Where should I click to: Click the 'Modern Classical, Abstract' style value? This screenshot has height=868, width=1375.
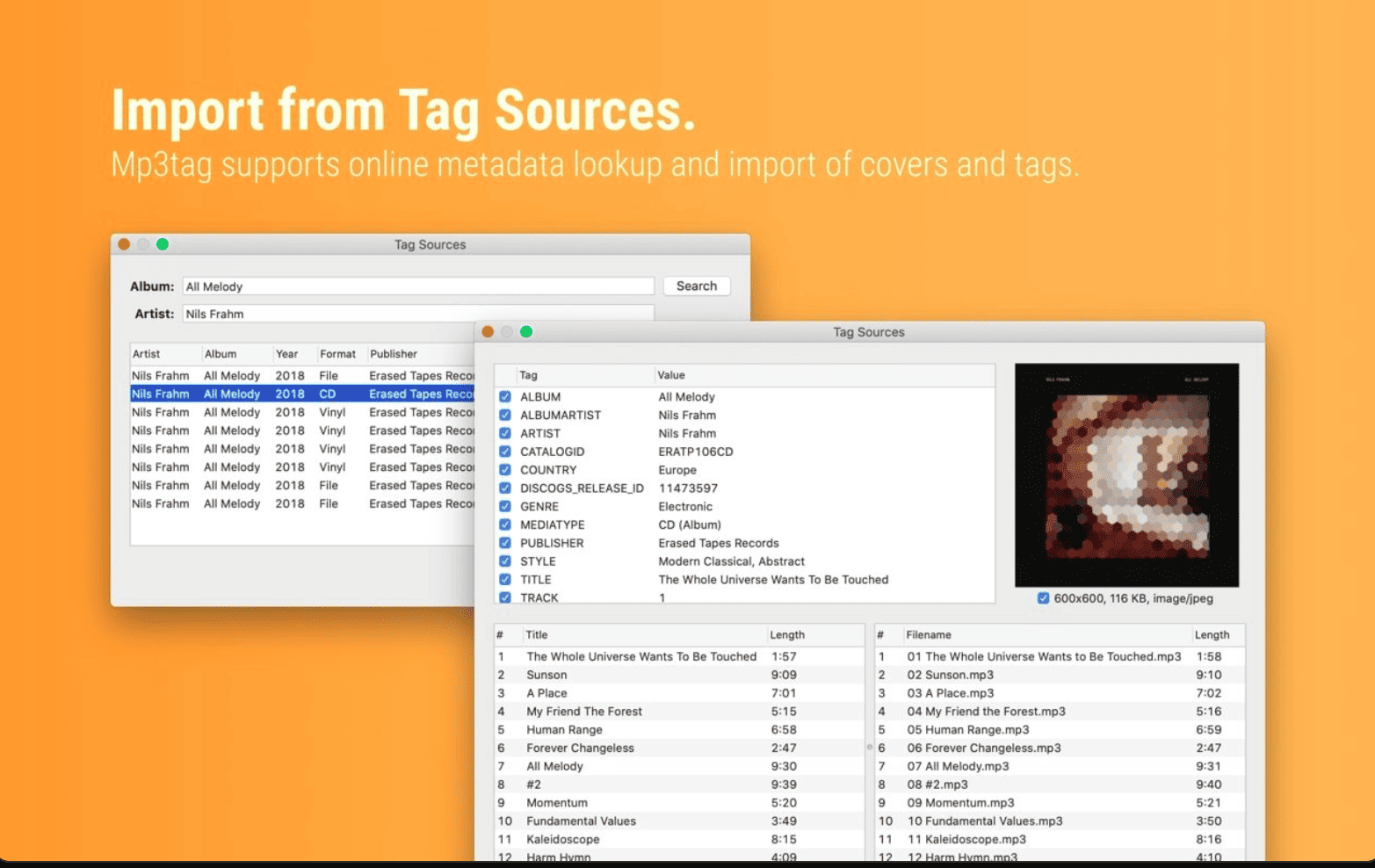732,561
